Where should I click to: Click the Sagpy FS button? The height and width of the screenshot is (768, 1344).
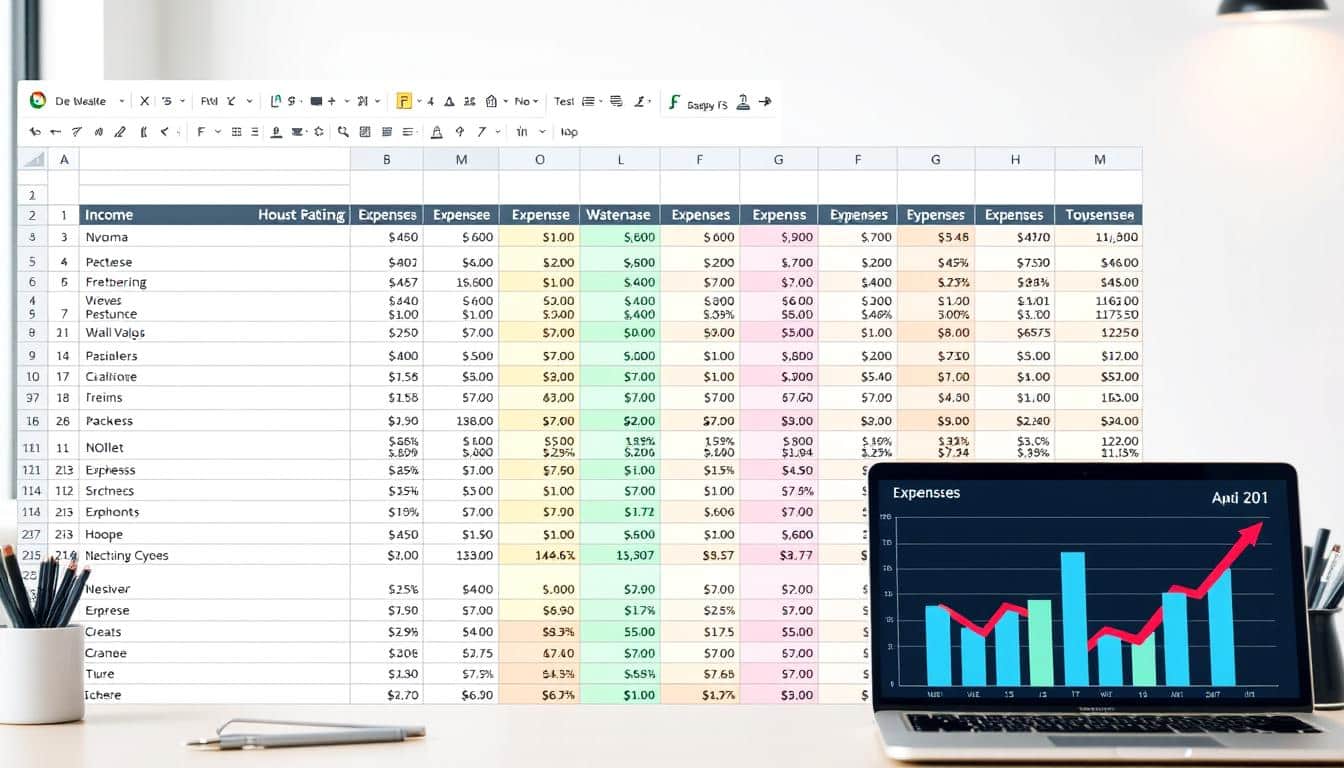(707, 104)
